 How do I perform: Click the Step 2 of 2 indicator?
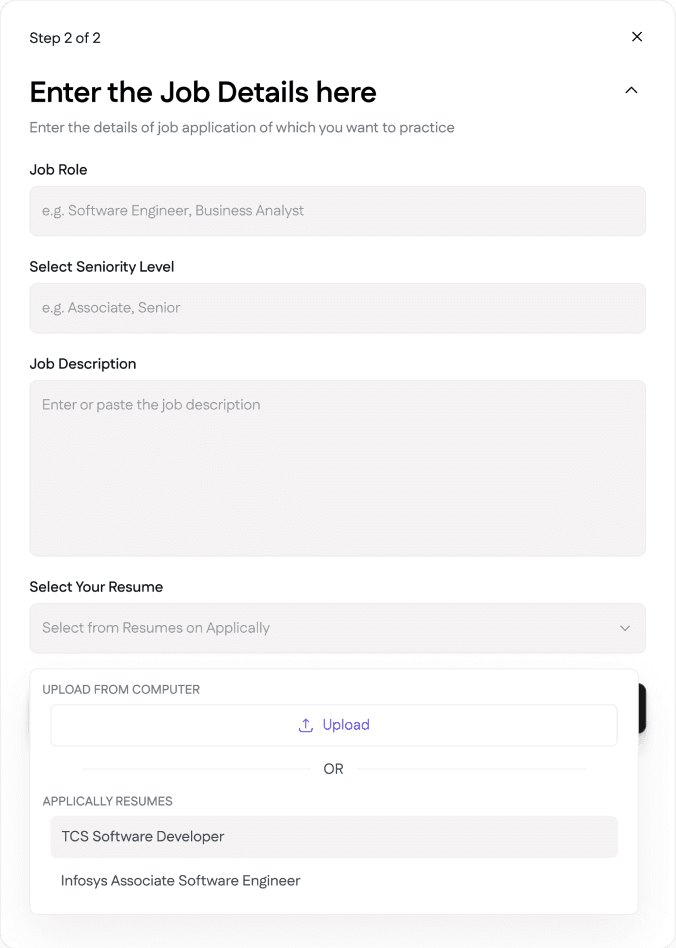[x=65, y=38]
